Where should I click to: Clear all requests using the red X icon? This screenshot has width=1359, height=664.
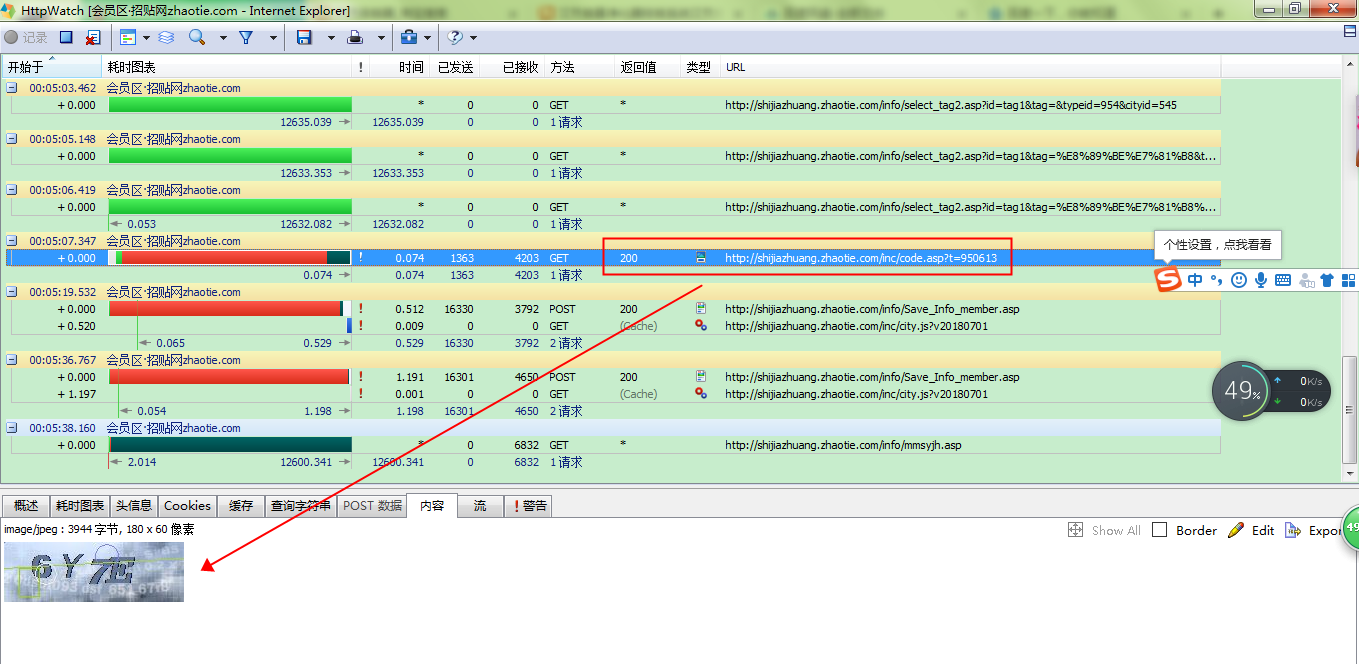coord(92,38)
